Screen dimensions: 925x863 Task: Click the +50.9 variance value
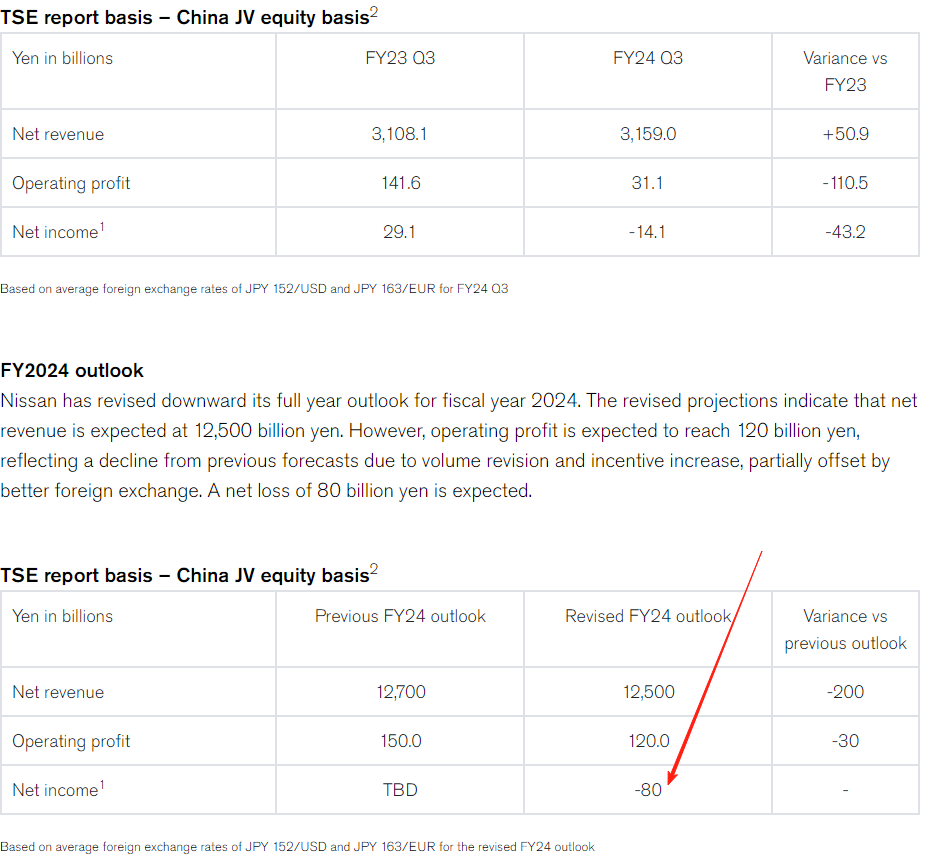click(x=845, y=134)
